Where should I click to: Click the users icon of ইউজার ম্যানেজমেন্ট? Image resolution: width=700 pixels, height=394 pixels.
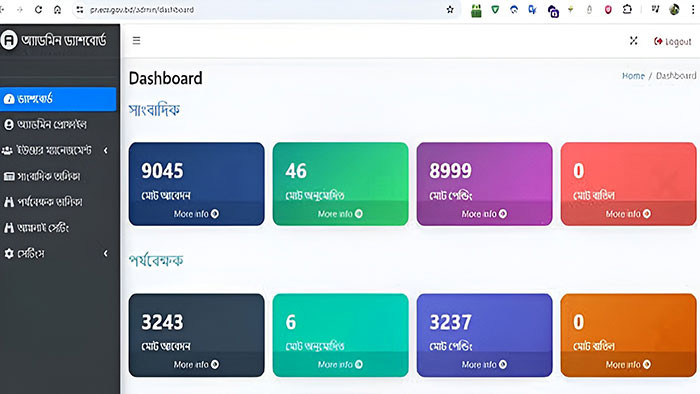(x=8, y=151)
